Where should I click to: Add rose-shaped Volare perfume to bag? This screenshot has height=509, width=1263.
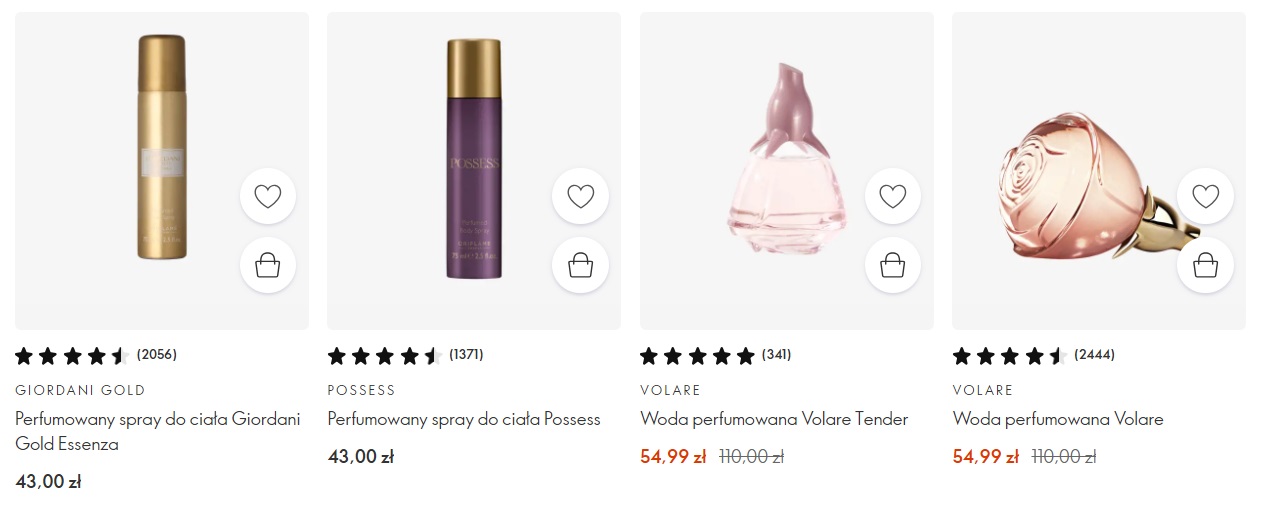(1205, 265)
